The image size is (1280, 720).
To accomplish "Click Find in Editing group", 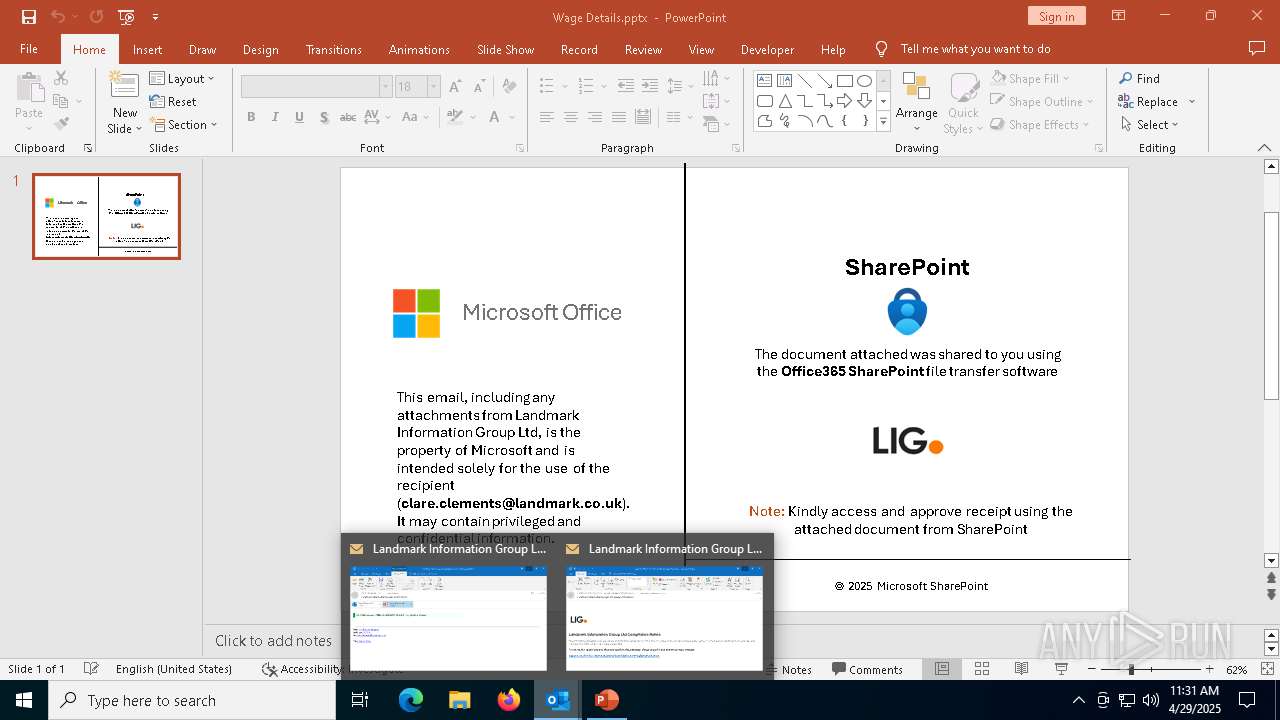I will 1139,78.
